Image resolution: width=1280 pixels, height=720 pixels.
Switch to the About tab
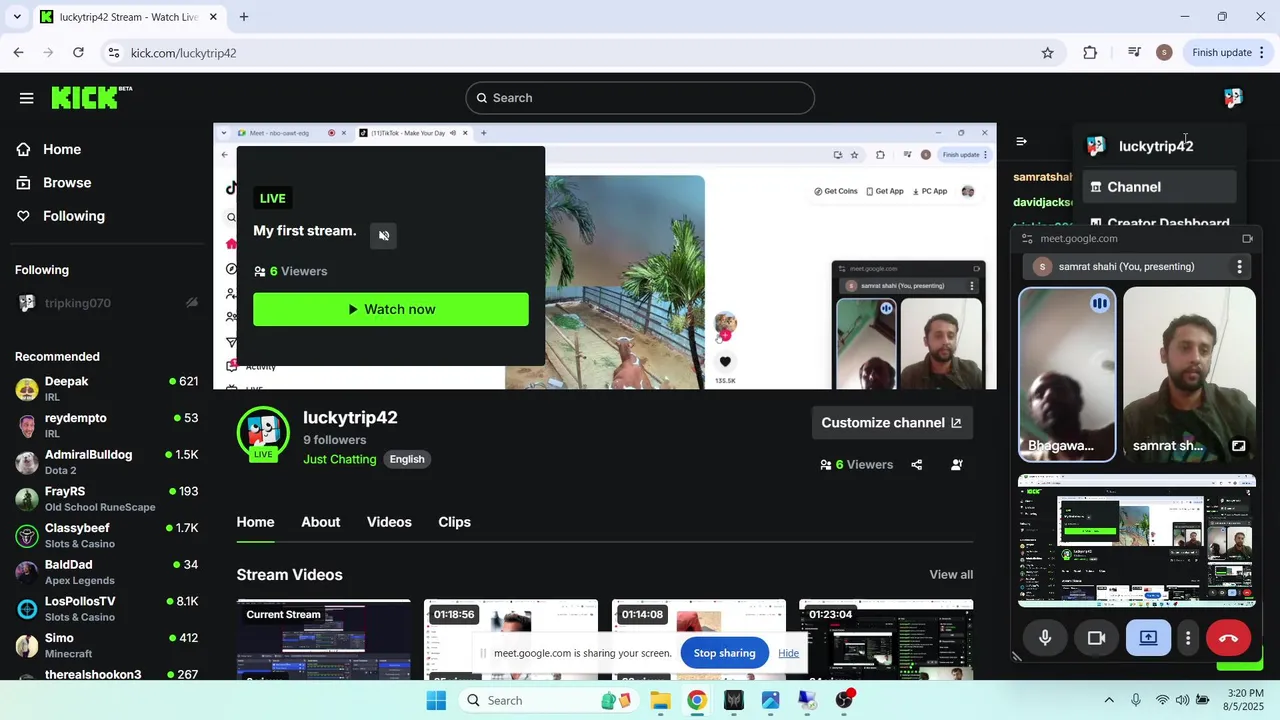(x=321, y=522)
